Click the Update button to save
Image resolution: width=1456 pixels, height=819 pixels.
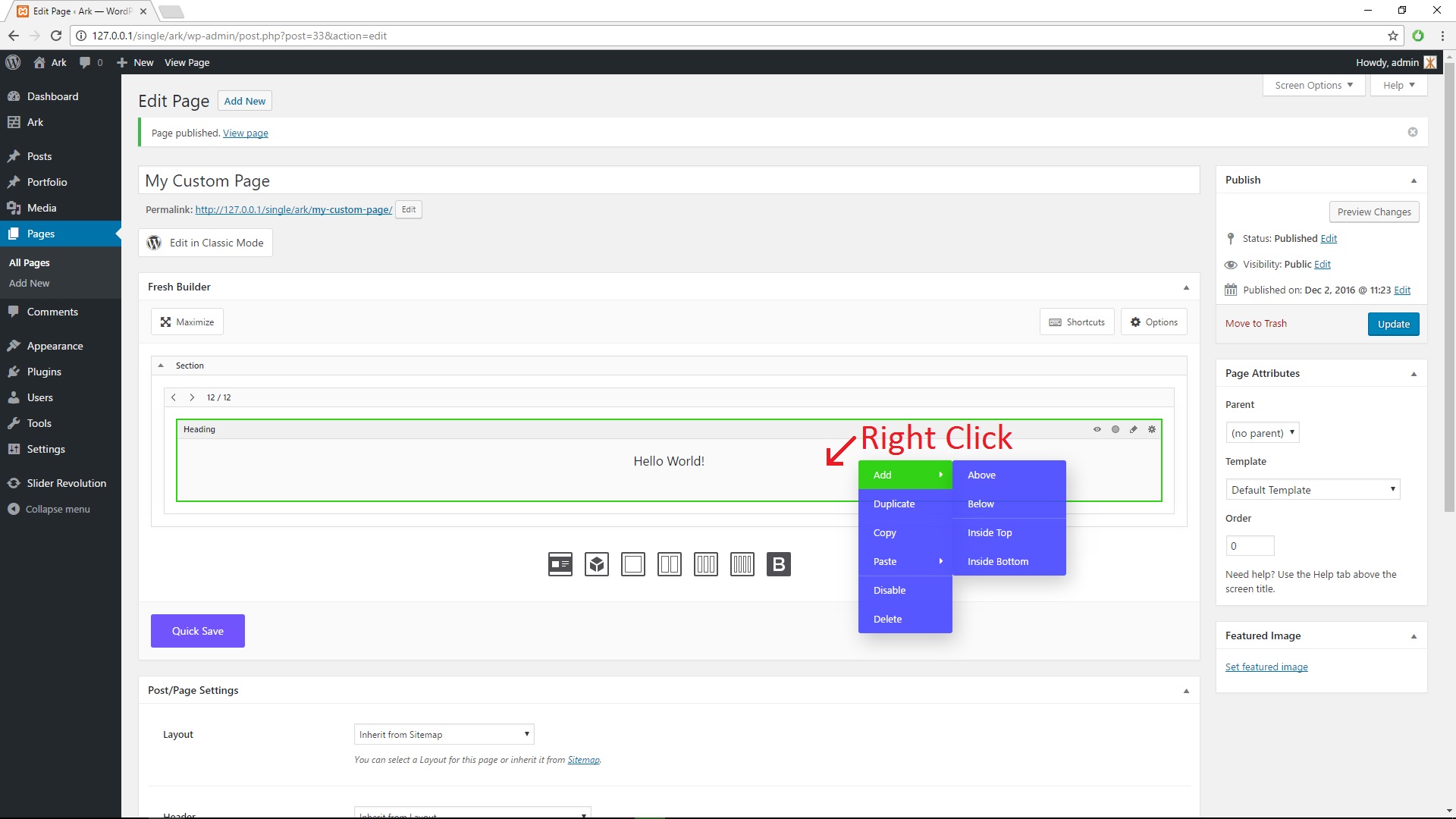coord(1393,324)
